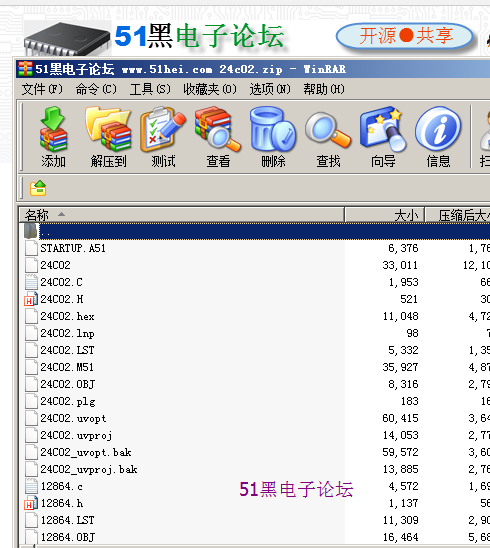
Task: Click the 信息 (Info) toolbar icon
Action: coord(438,137)
